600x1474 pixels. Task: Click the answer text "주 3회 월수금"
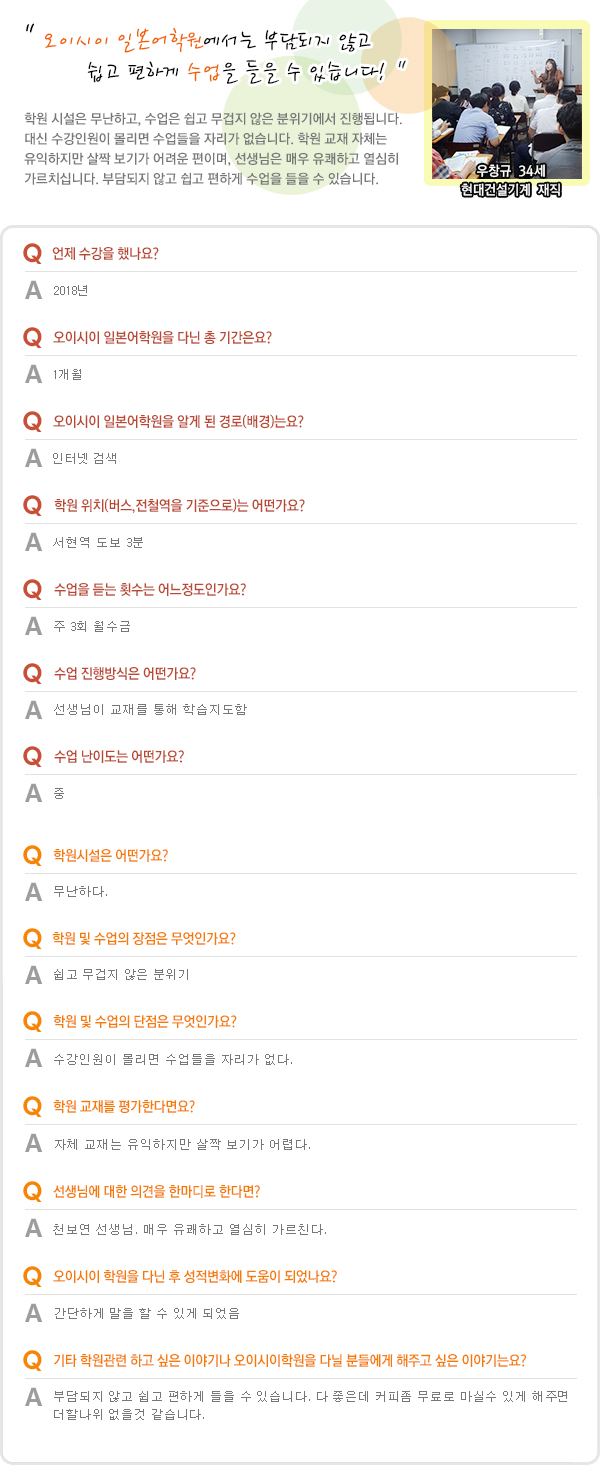click(92, 626)
